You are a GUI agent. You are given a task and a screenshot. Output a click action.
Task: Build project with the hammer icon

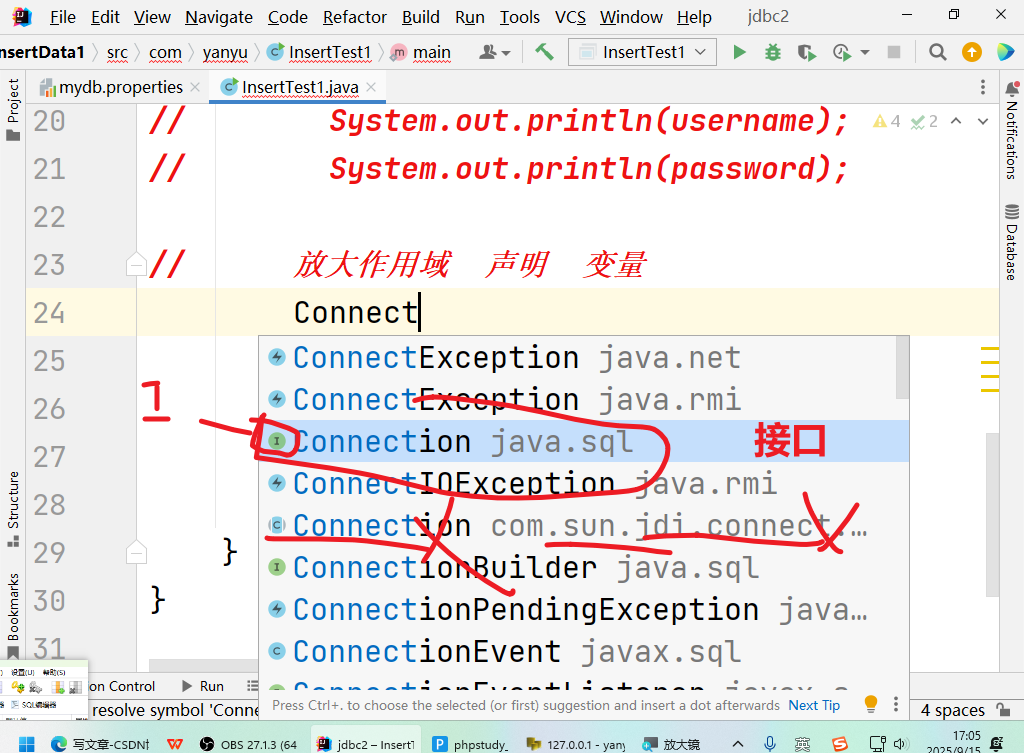(544, 52)
